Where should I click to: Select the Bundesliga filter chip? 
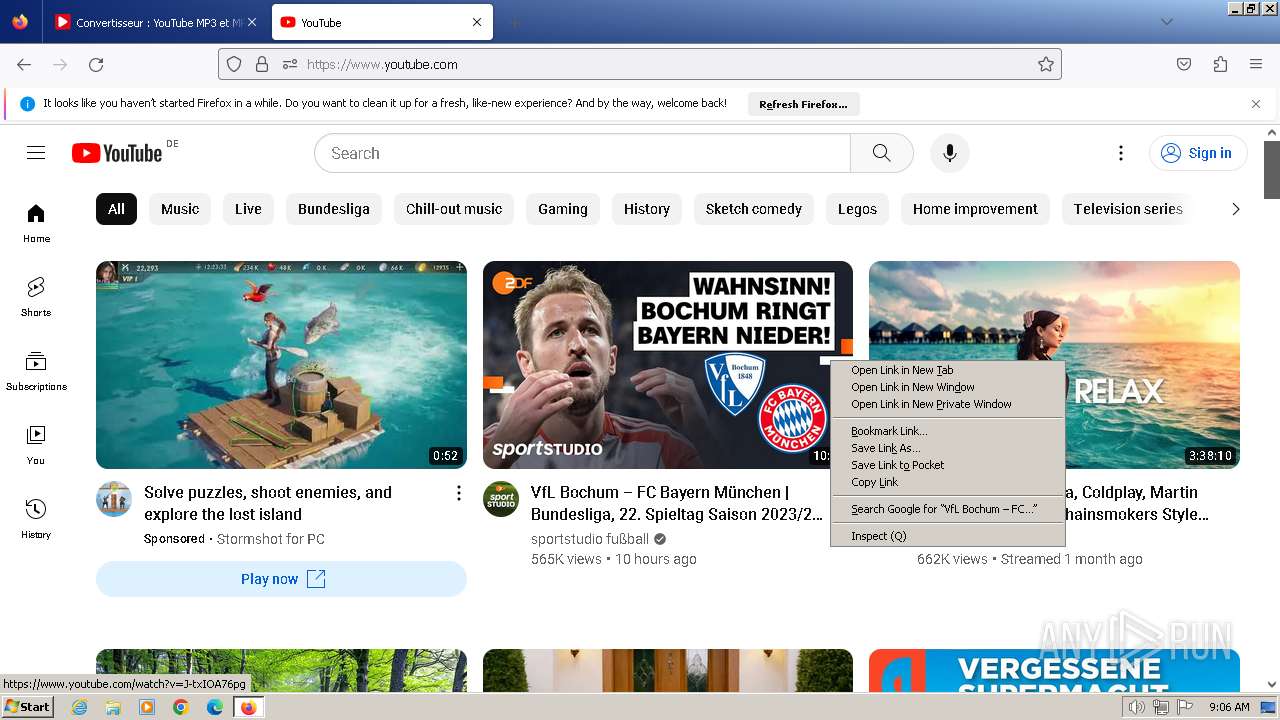click(x=334, y=209)
